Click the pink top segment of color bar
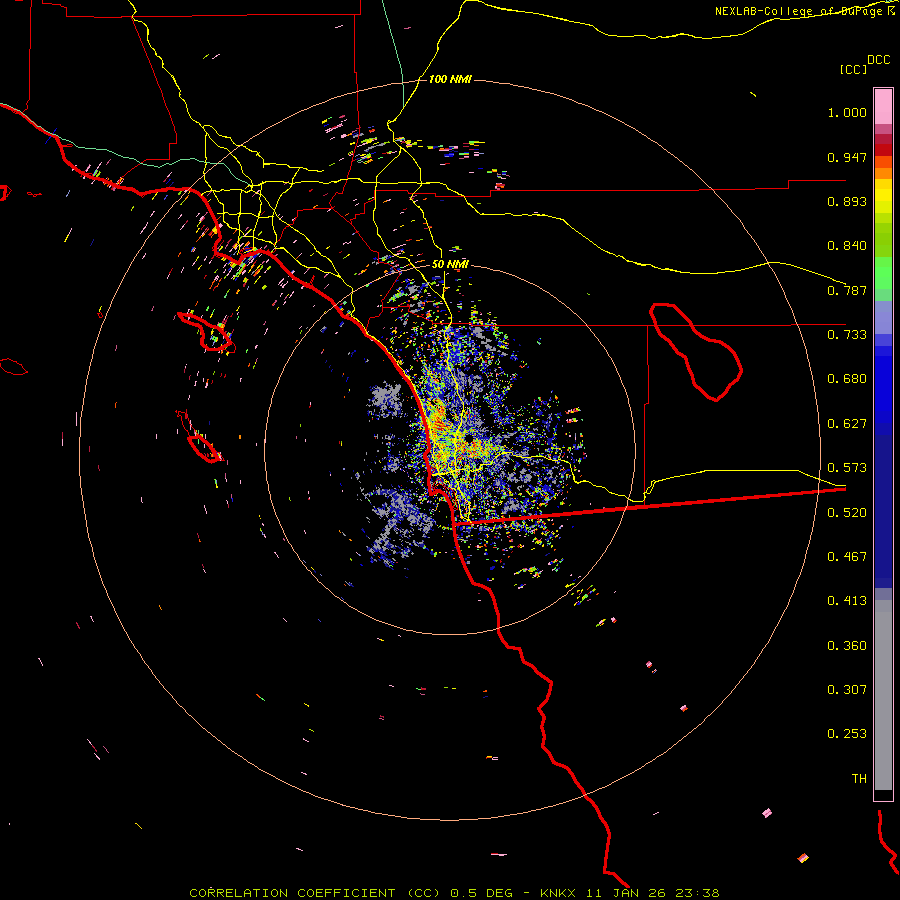The height and width of the screenshot is (900, 900). pyautogui.click(x=883, y=107)
